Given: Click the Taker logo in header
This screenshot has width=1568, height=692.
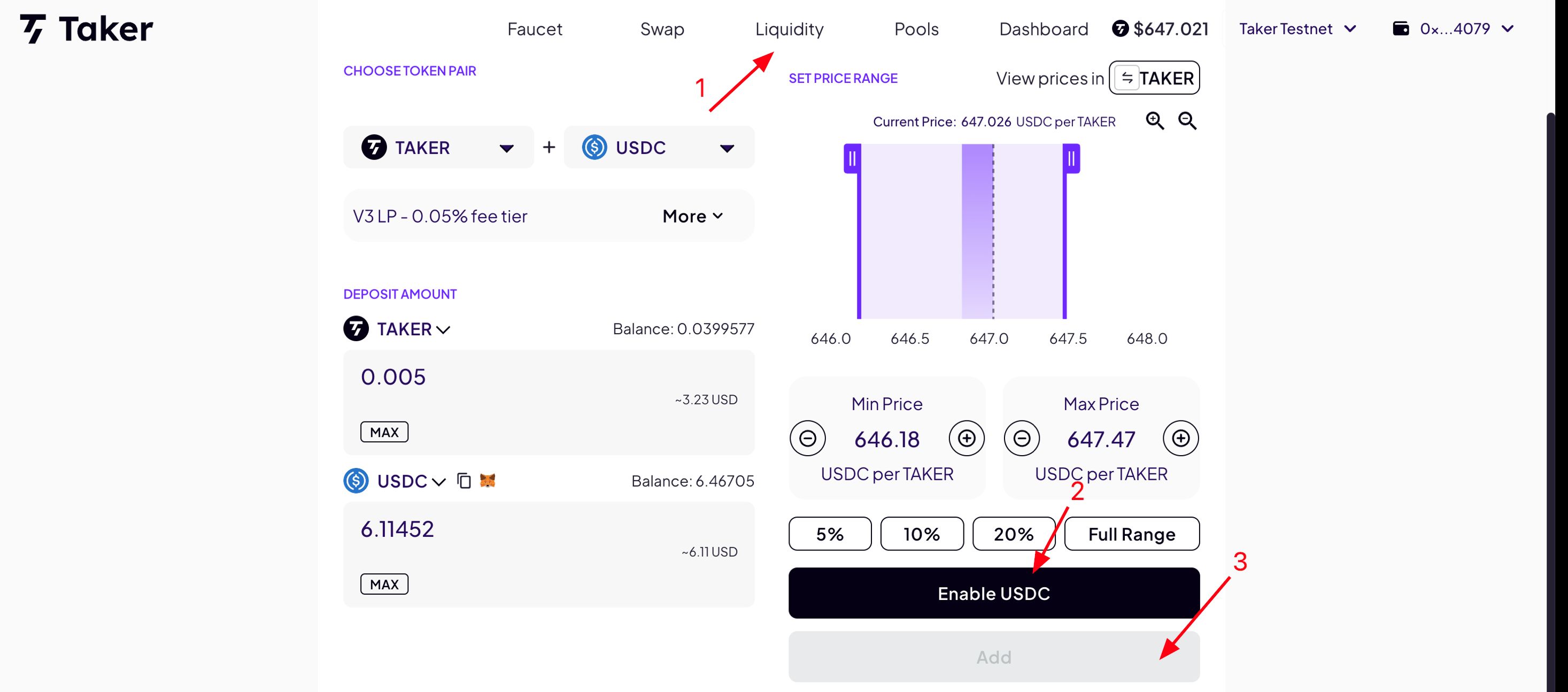Looking at the screenshot, I should point(87,29).
